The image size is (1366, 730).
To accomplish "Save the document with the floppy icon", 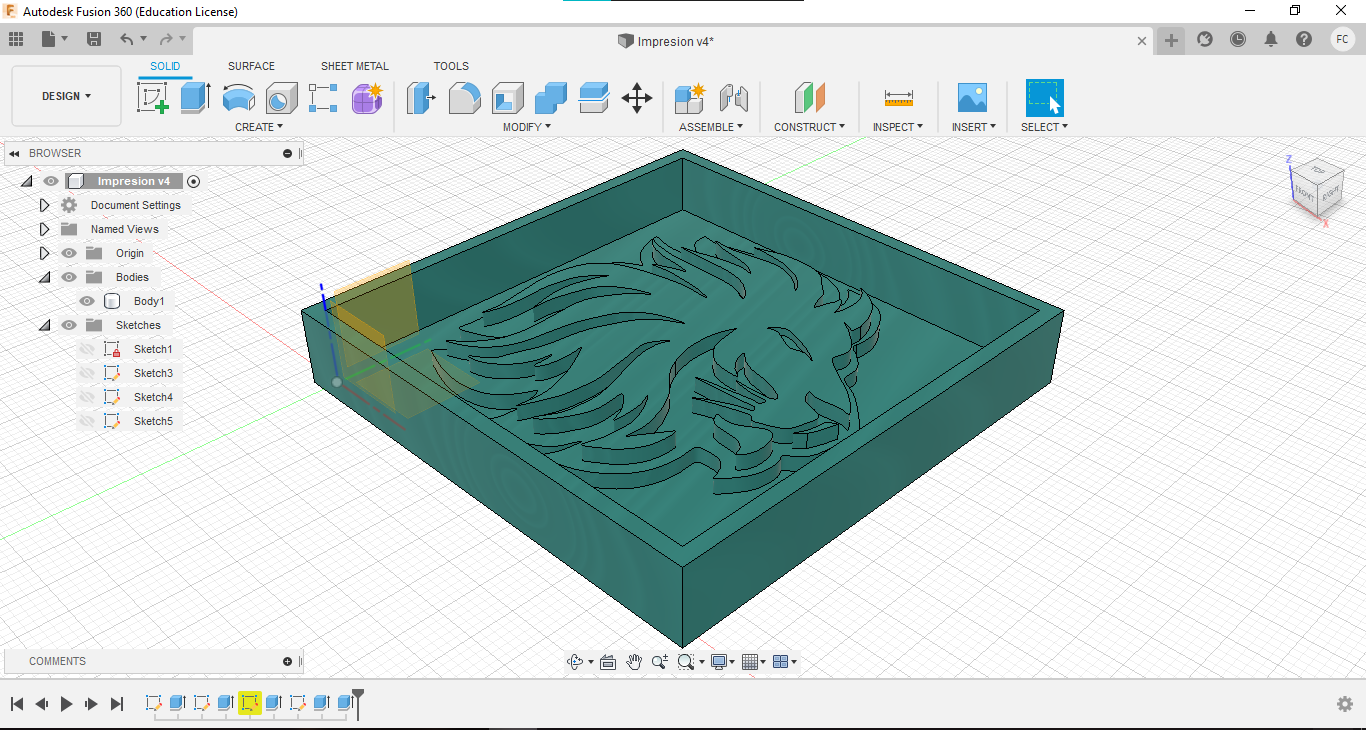I will (94, 39).
